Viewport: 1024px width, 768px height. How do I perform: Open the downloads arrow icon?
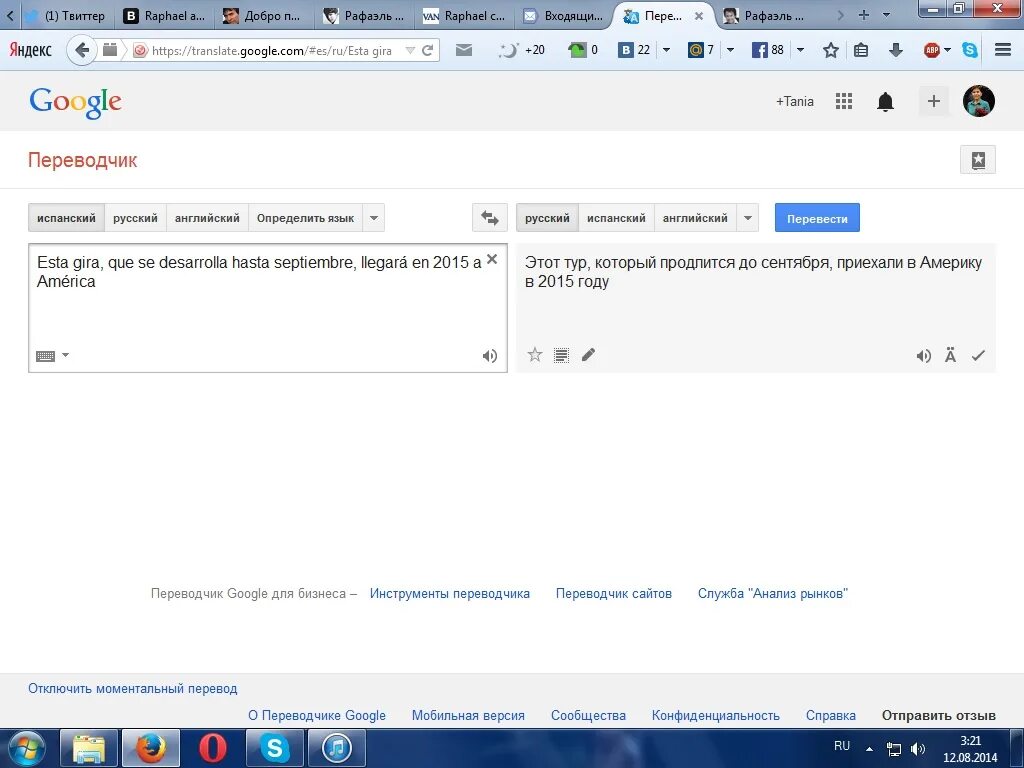point(896,50)
